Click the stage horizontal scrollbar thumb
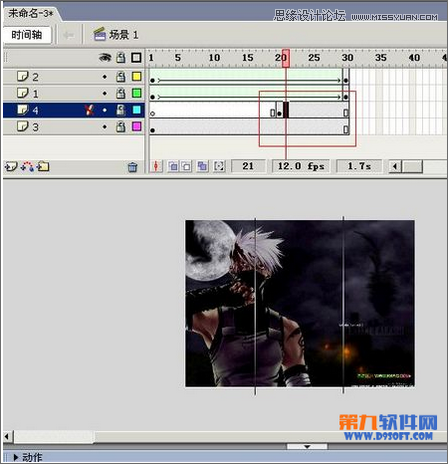Viewport: 448px width, 464px height. tap(54, 436)
